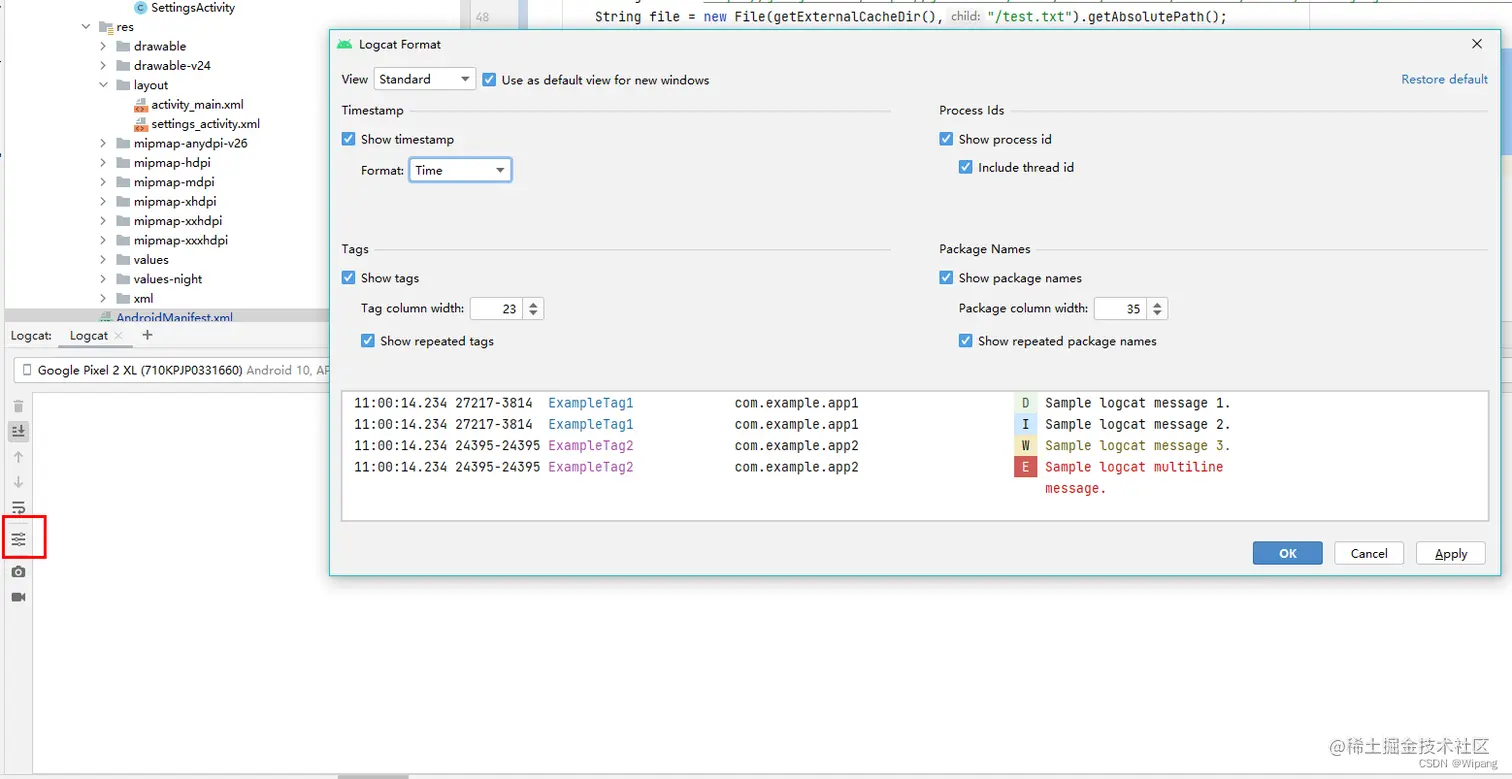Screen dimensions: 1512x779
Task: Uncheck Show process id
Action: (946, 139)
